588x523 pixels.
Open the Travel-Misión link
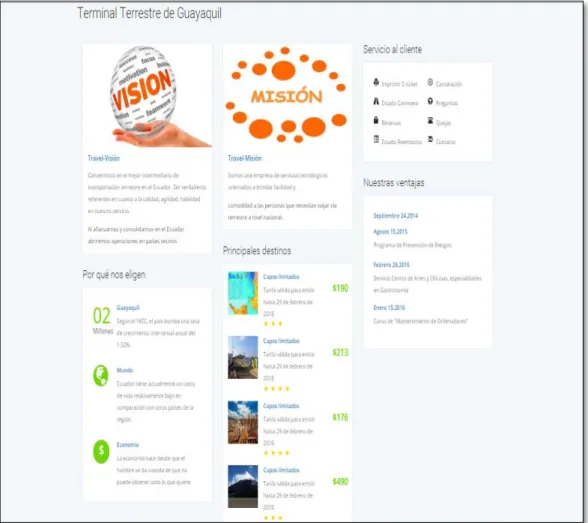tap(245, 158)
